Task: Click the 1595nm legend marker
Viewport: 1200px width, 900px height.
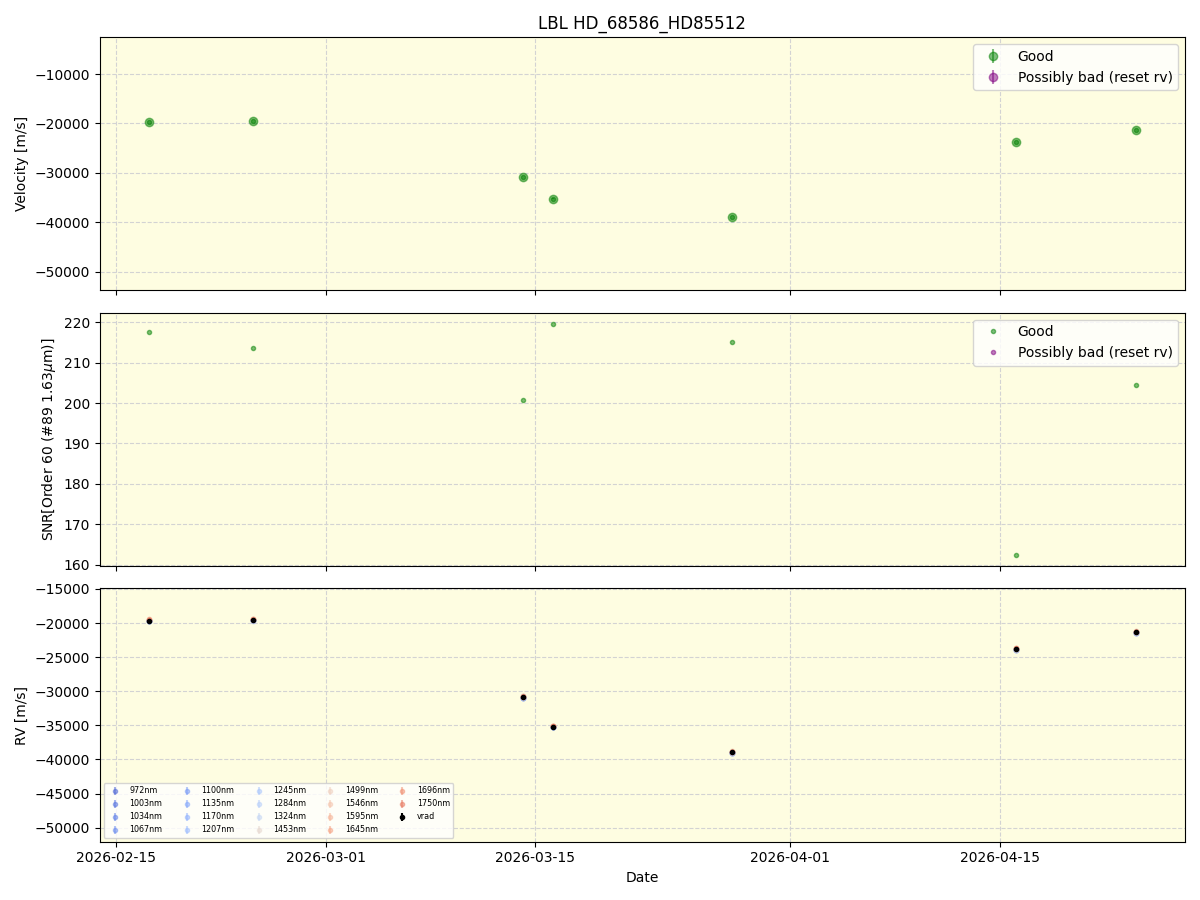Action: click(331, 817)
